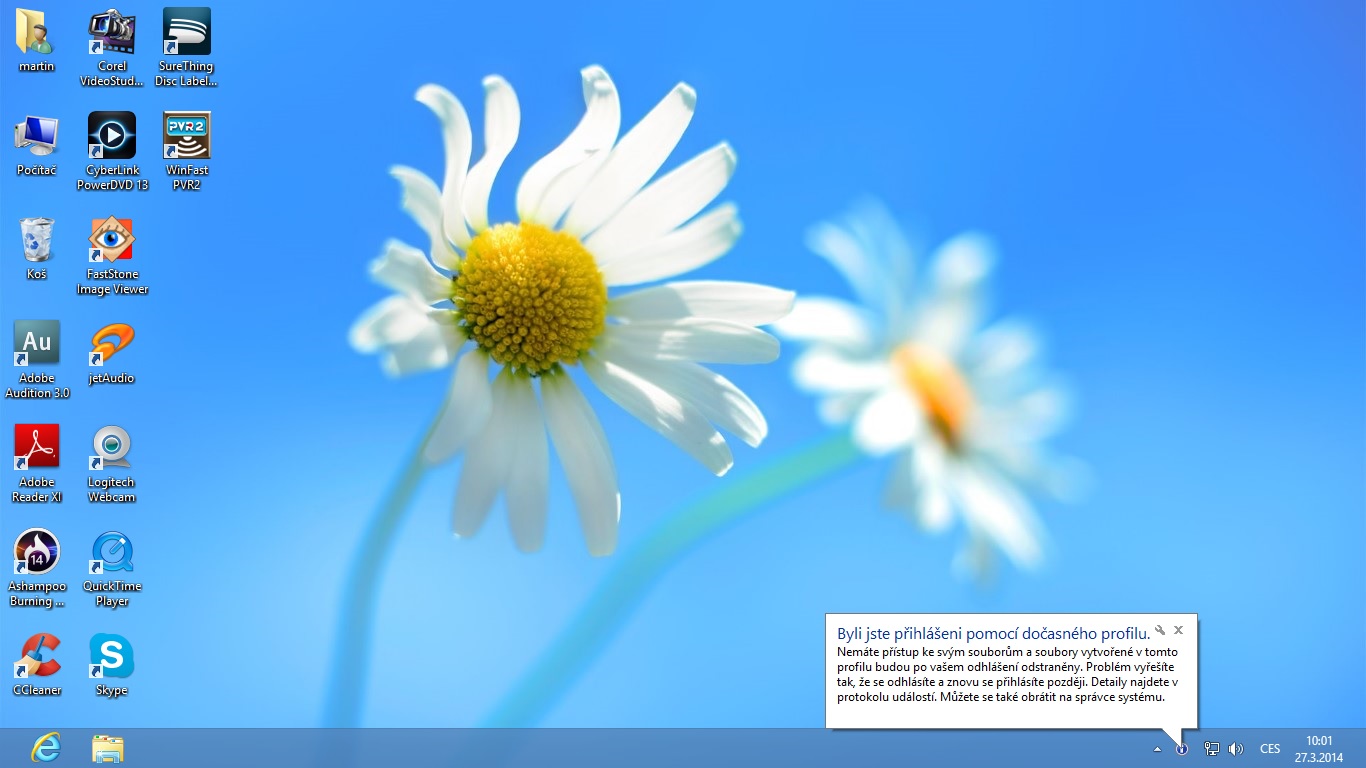This screenshot has width=1366, height=768.
Task: Select the jetAudio desktop shortcut
Action: coord(112,352)
